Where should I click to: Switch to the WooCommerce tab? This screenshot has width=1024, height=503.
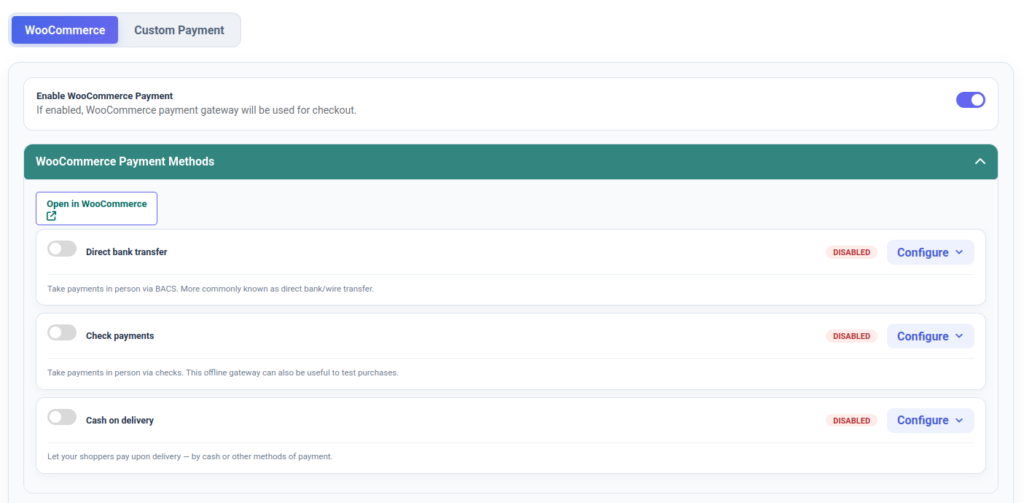tap(65, 30)
